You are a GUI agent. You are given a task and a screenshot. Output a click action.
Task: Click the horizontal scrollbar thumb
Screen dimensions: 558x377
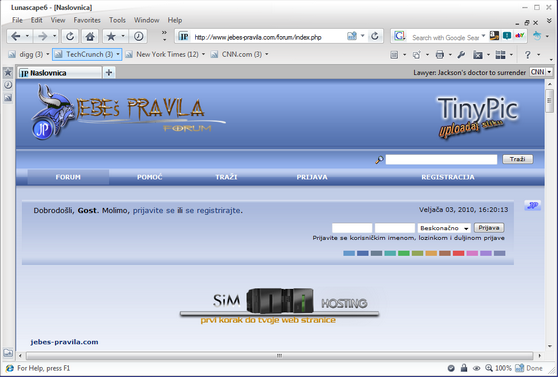(279, 356)
